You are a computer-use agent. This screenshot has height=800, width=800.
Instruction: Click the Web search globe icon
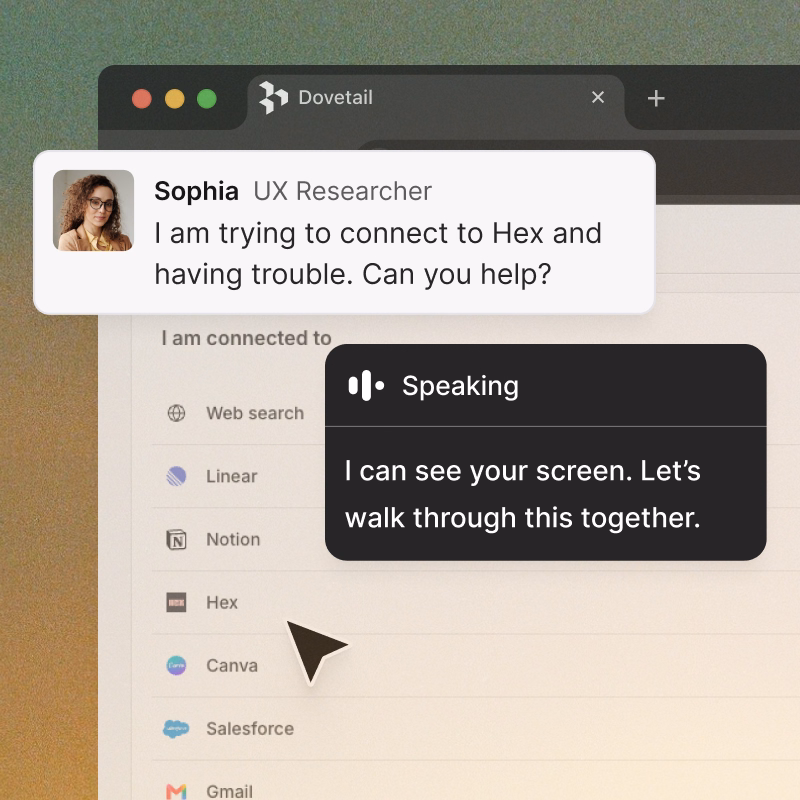click(177, 413)
